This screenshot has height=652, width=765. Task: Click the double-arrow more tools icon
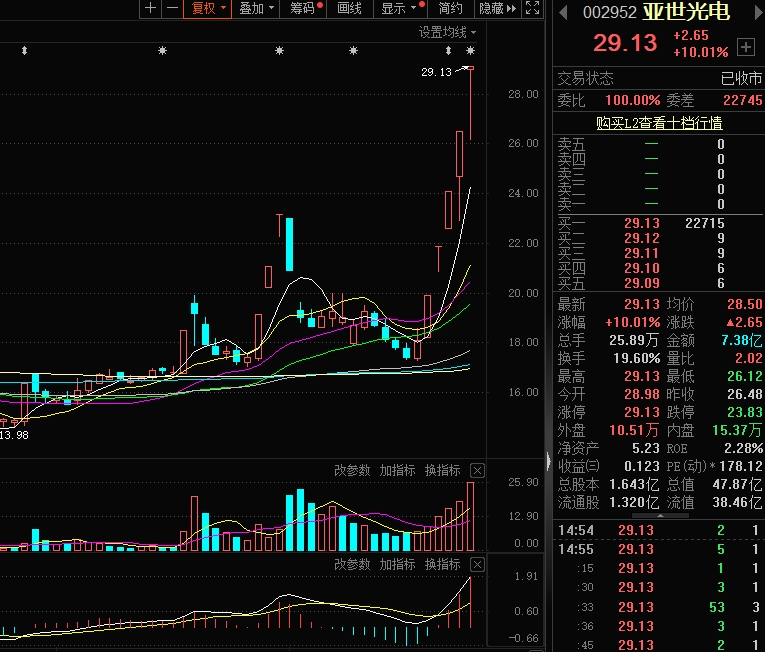pos(512,8)
